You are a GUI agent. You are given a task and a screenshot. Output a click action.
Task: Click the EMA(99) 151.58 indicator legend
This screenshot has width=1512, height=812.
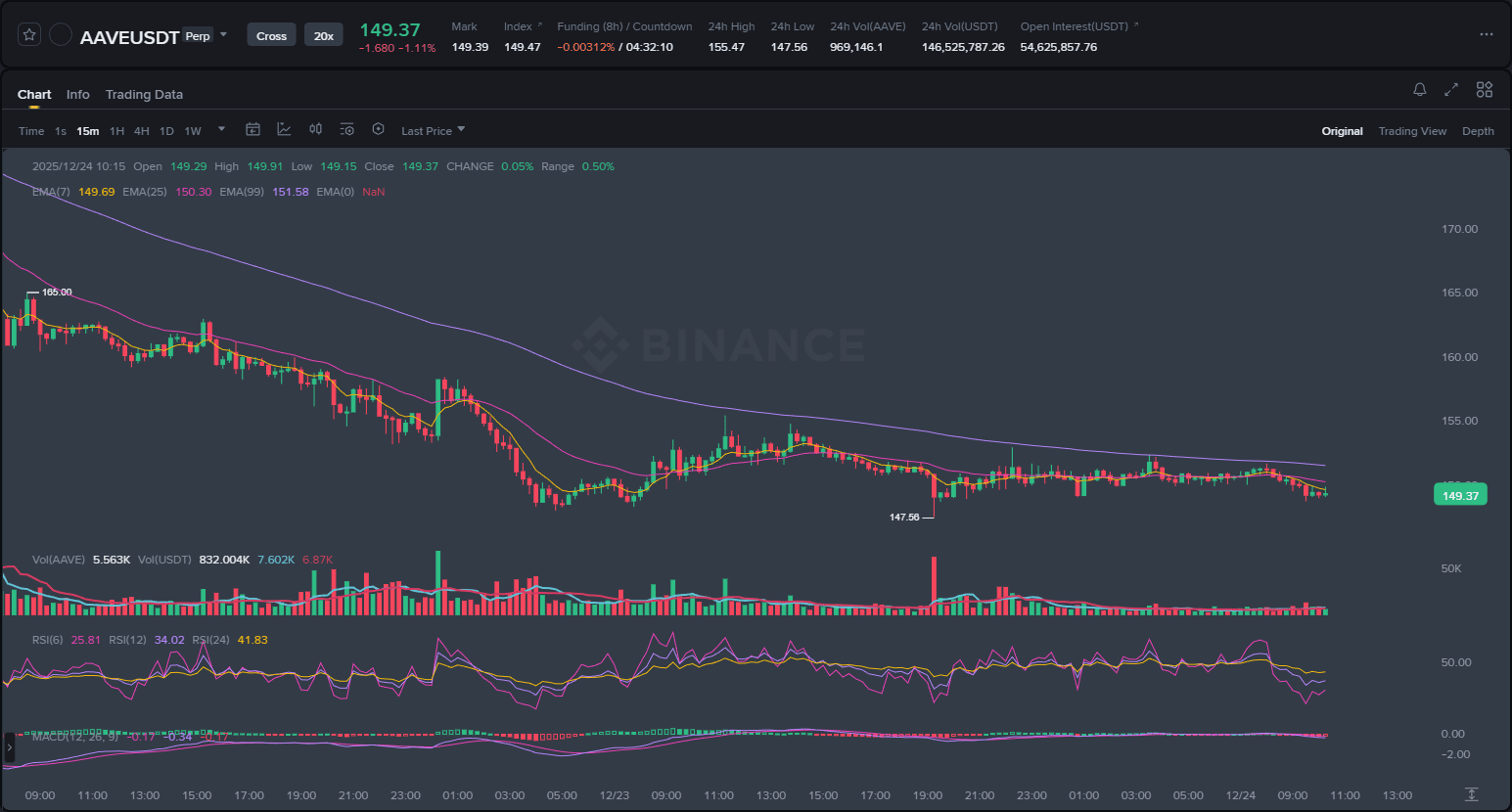click(264, 192)
